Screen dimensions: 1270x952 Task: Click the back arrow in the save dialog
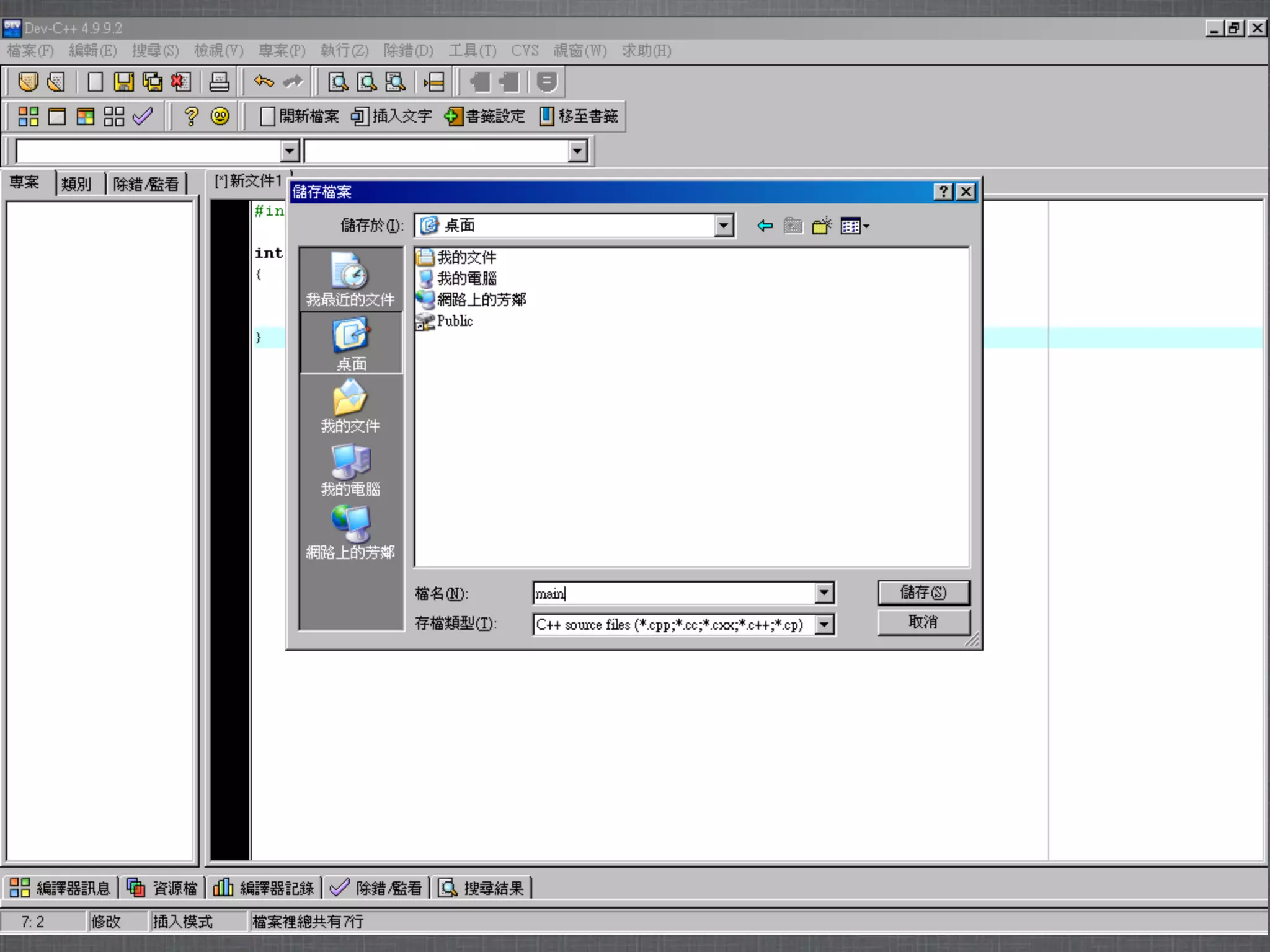(765, 226)
